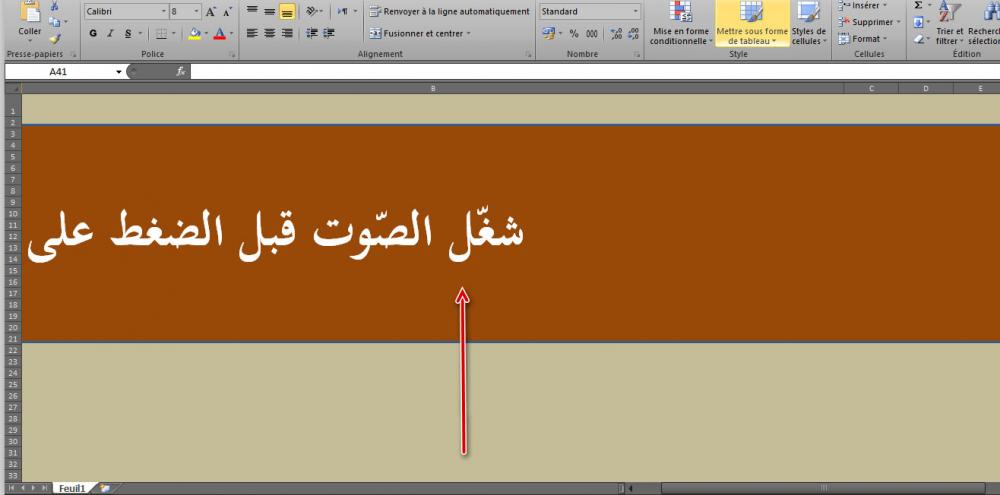1000x495 pixels.
Task: Open the Police dialog launcher
Action: (x=232, y=55)
